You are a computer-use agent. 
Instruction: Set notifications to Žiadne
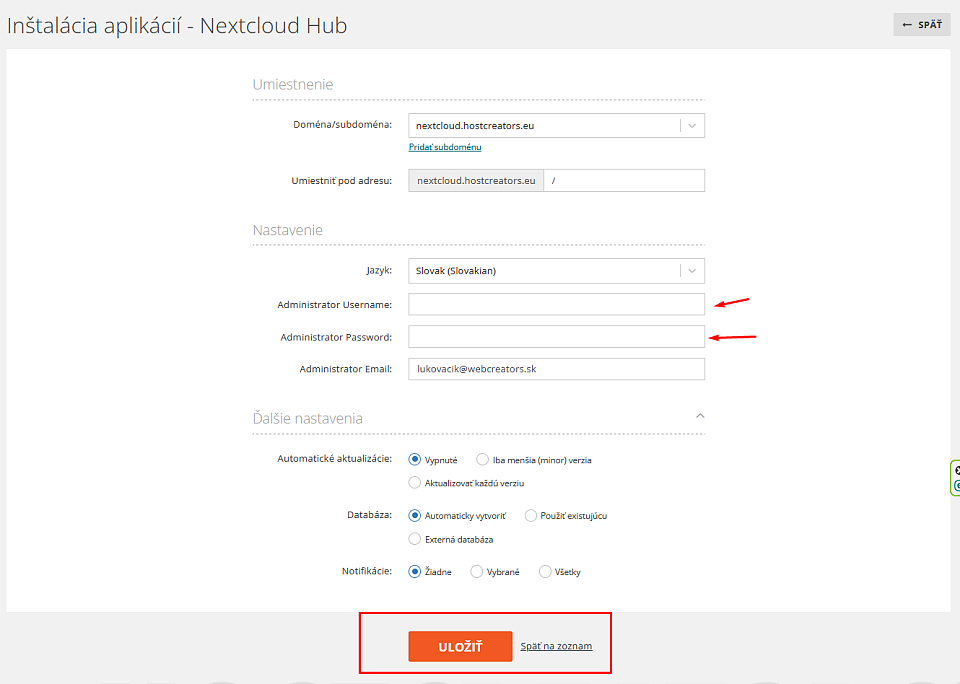(414, 571)
